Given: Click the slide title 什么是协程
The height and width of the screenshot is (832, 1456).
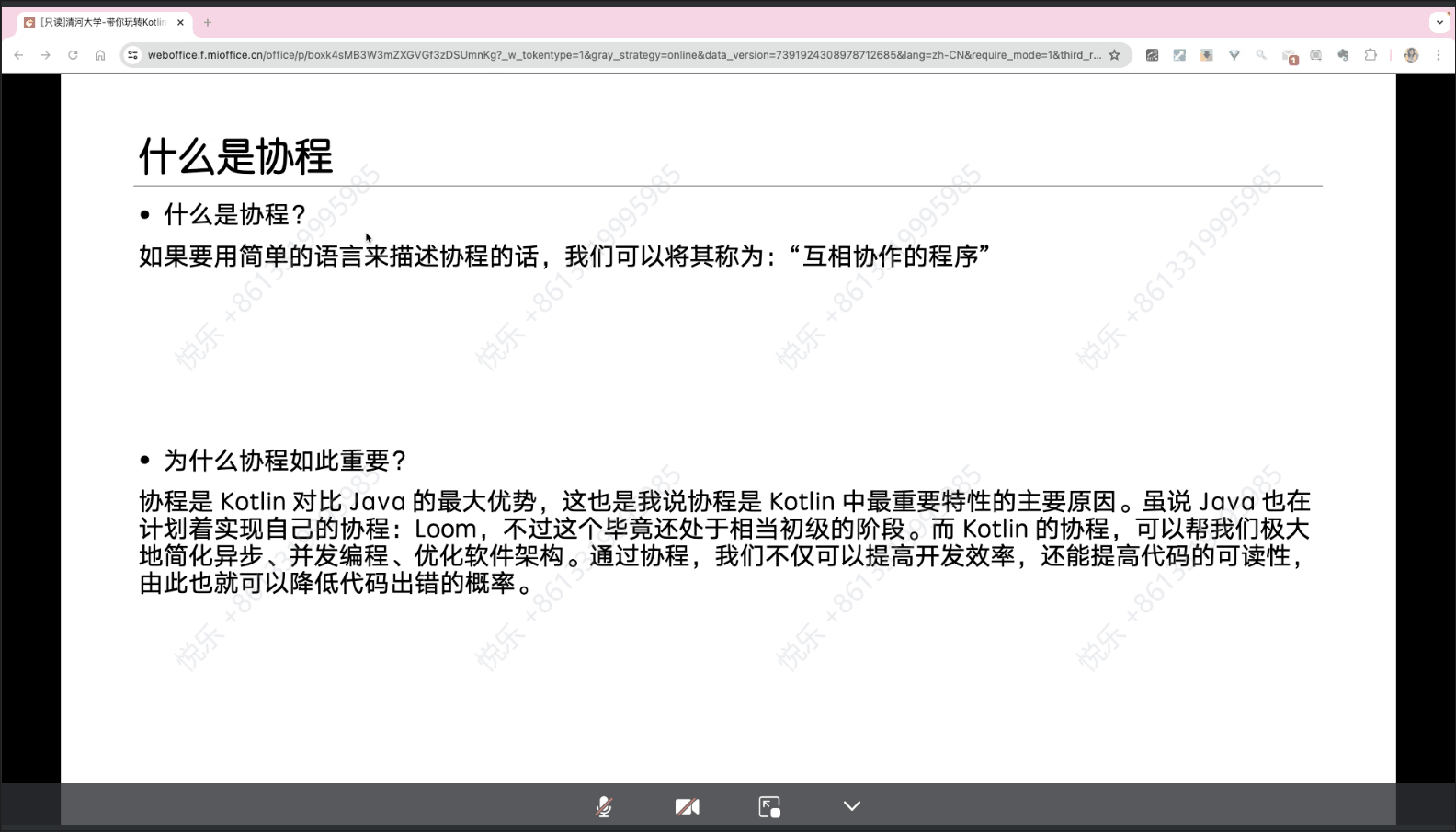Looking at the screenshot, I should pyautogui.click(x=235, y=155).
